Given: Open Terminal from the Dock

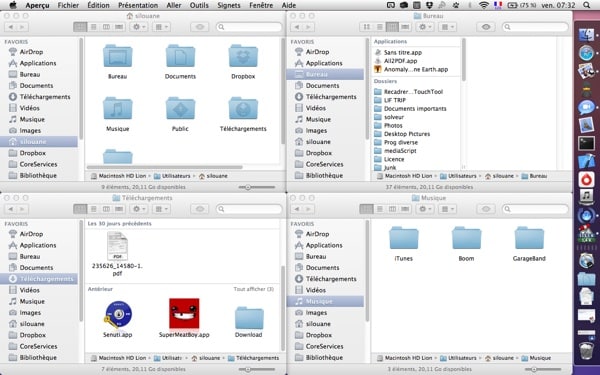Looking at the screenshot, I should point(586,144).
